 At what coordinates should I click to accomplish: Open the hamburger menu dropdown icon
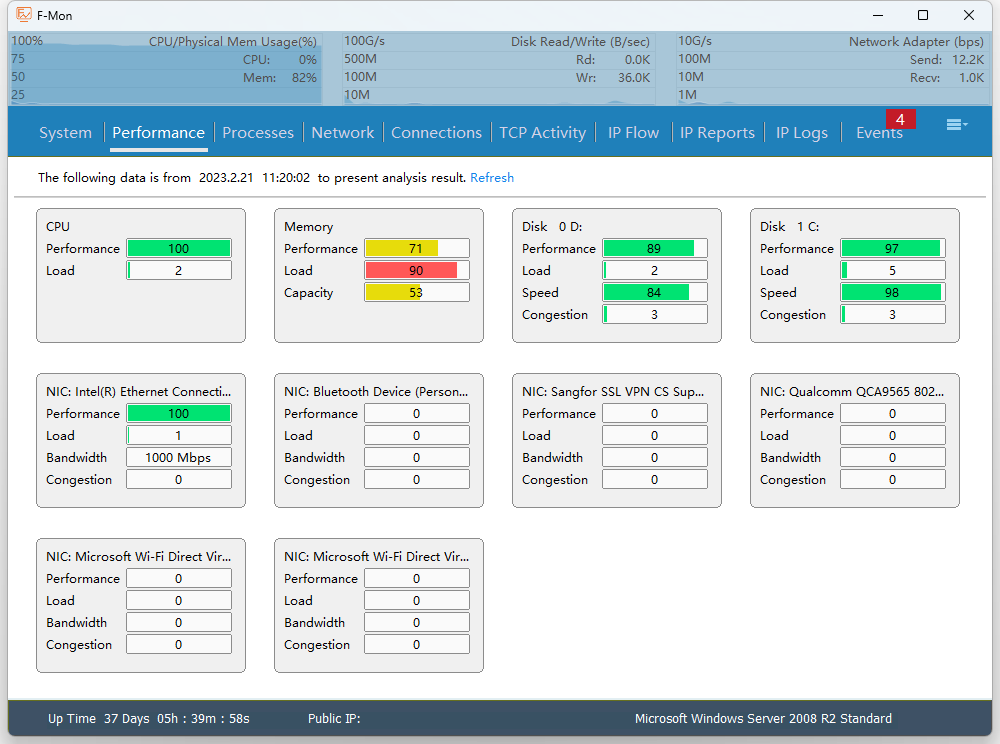pyautogui.click(x=956, y=125)
